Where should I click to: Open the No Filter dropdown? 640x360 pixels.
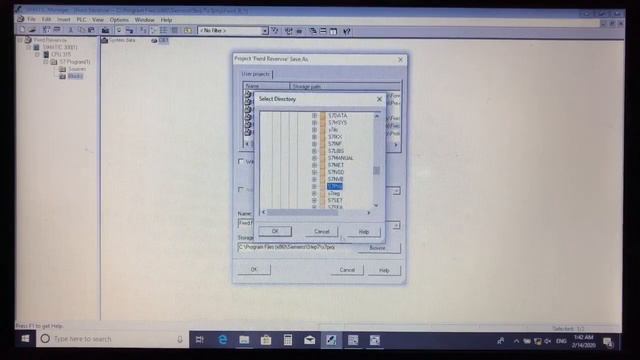(x=265, y=31)
